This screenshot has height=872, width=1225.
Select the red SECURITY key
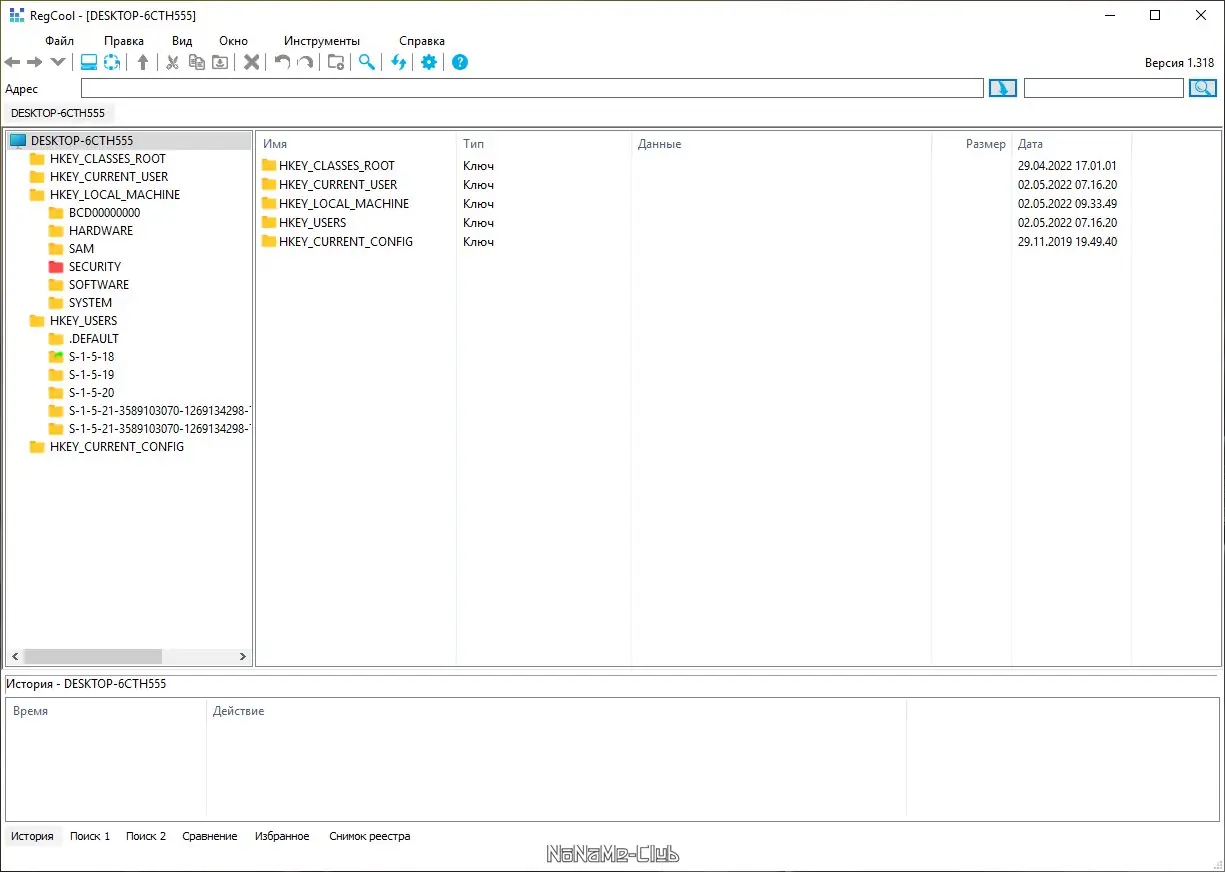tap(94, 267)
